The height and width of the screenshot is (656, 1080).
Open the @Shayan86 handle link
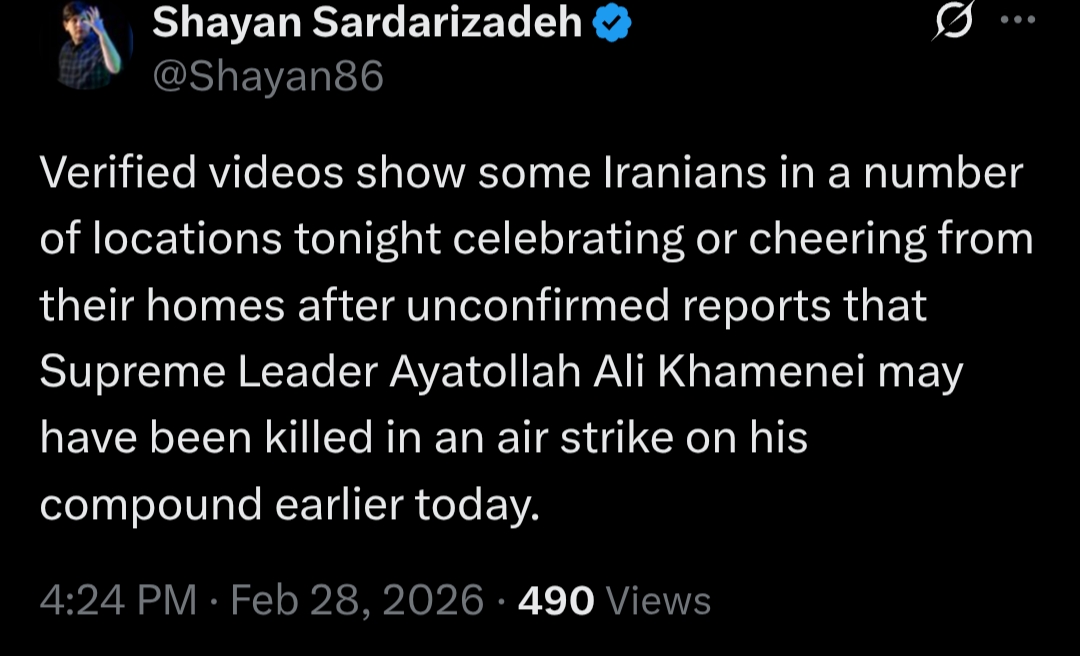267,76
